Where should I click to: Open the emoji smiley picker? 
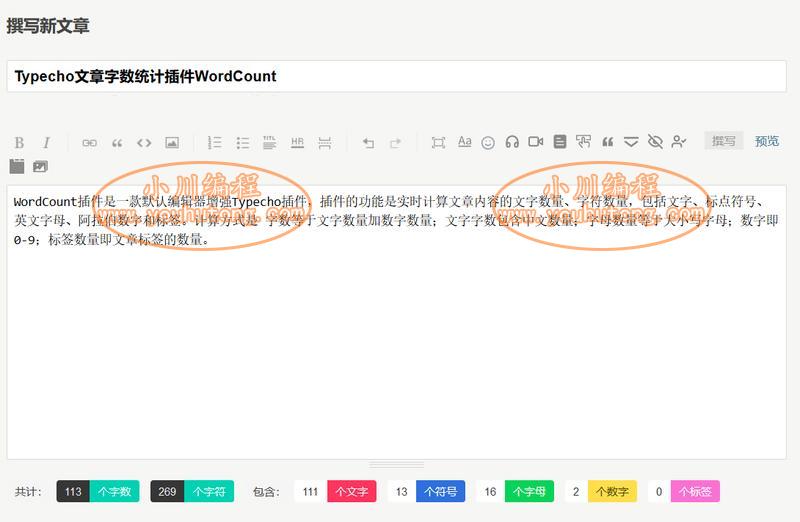[x=488, y=142]
